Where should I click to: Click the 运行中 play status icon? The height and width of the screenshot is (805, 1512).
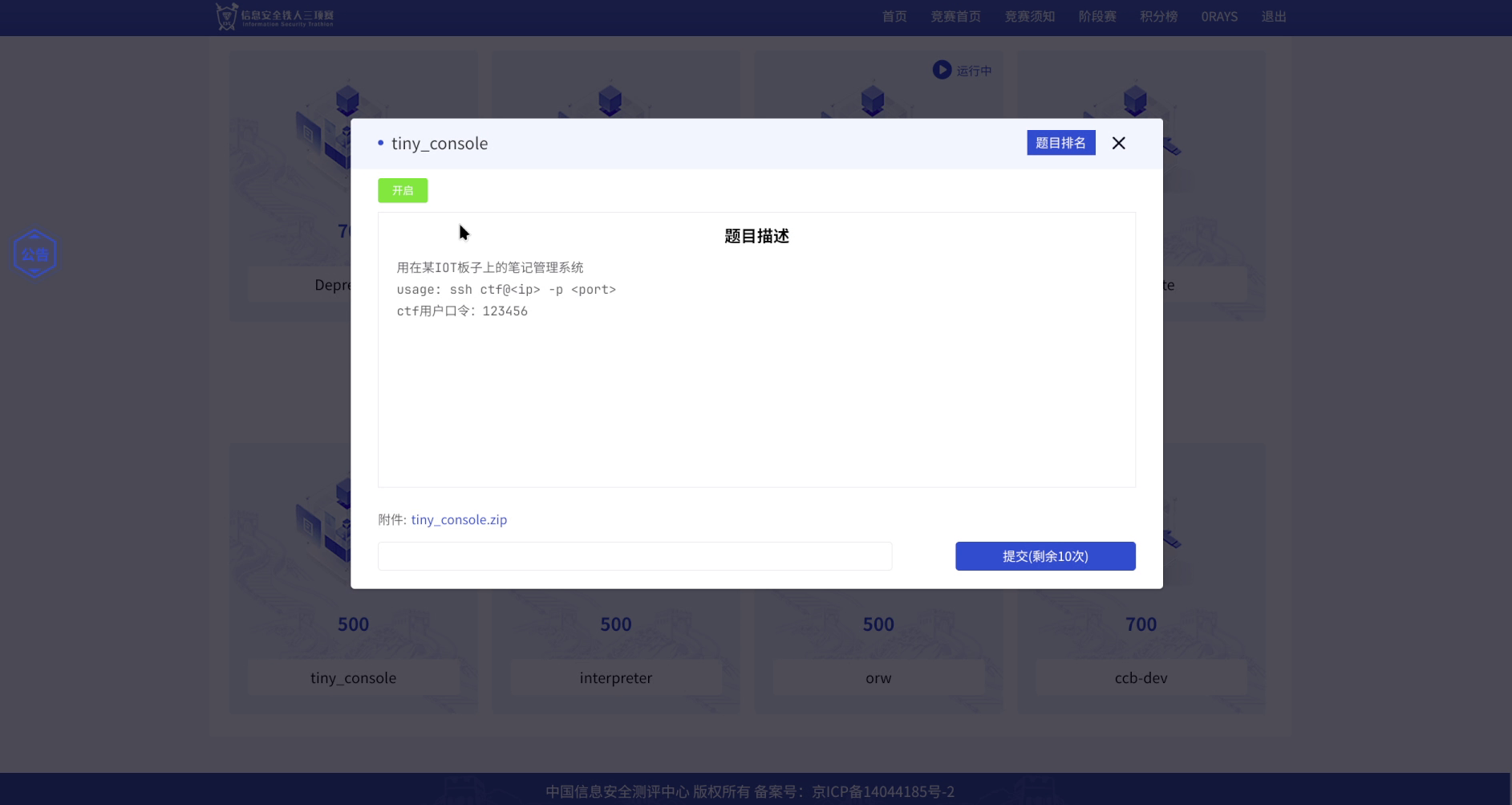coord(942,71)
